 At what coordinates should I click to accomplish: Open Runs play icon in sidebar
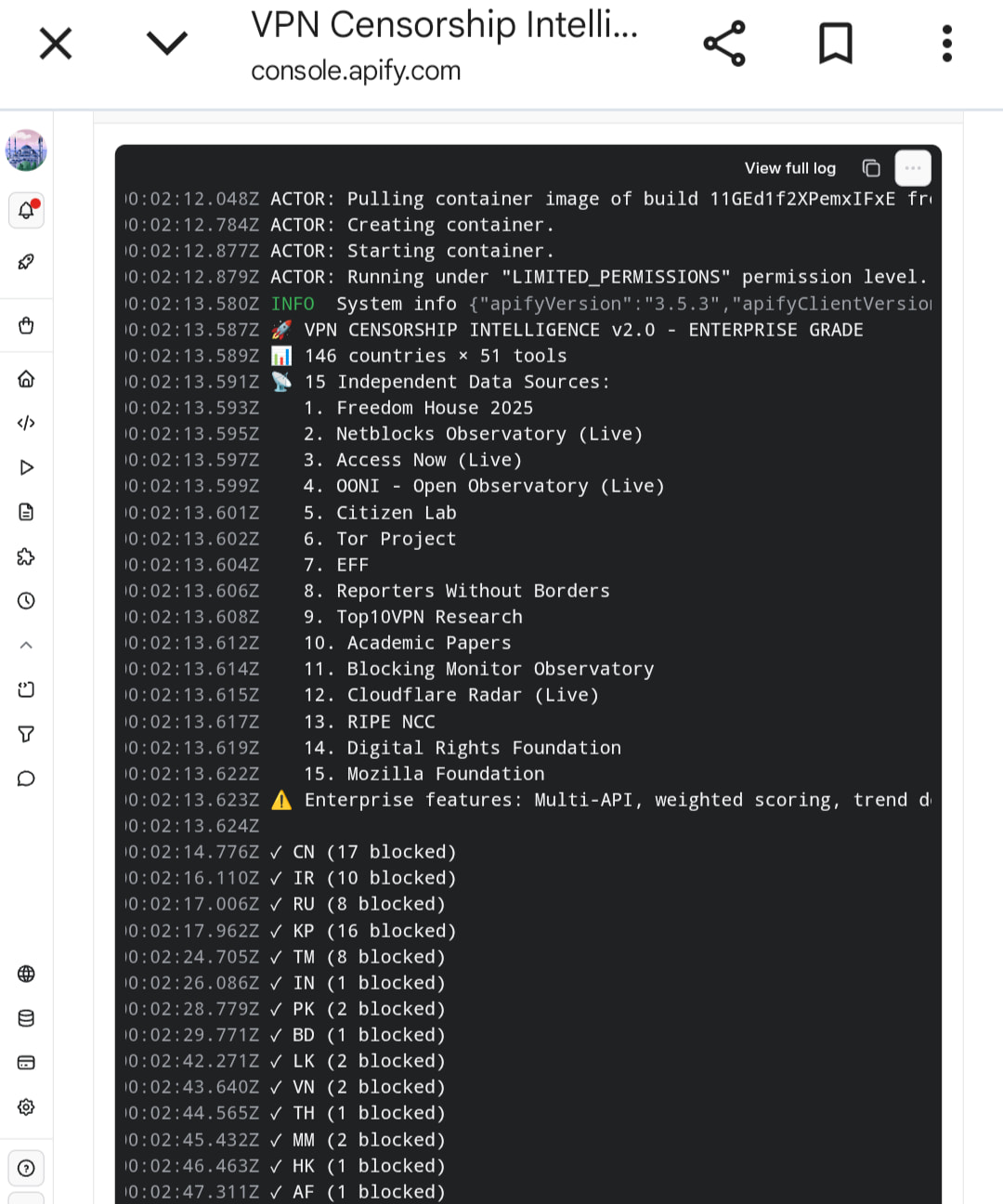pos(26,467)
